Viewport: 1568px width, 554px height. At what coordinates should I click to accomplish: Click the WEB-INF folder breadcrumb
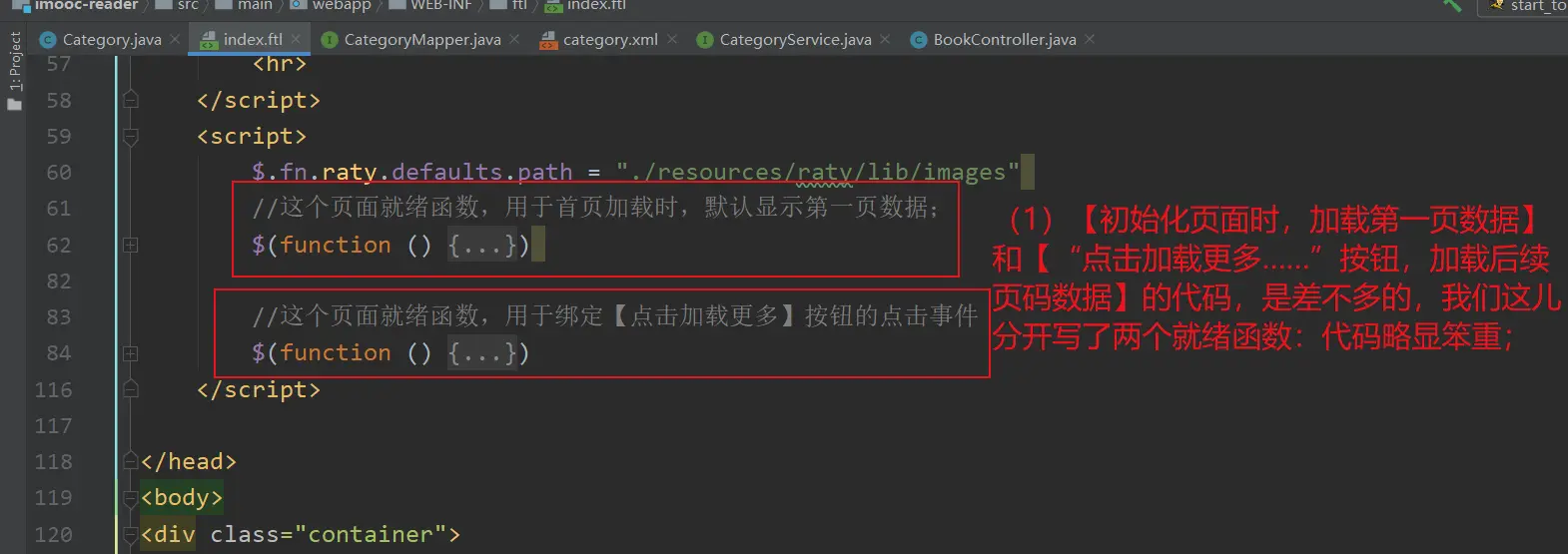(429, 5)
